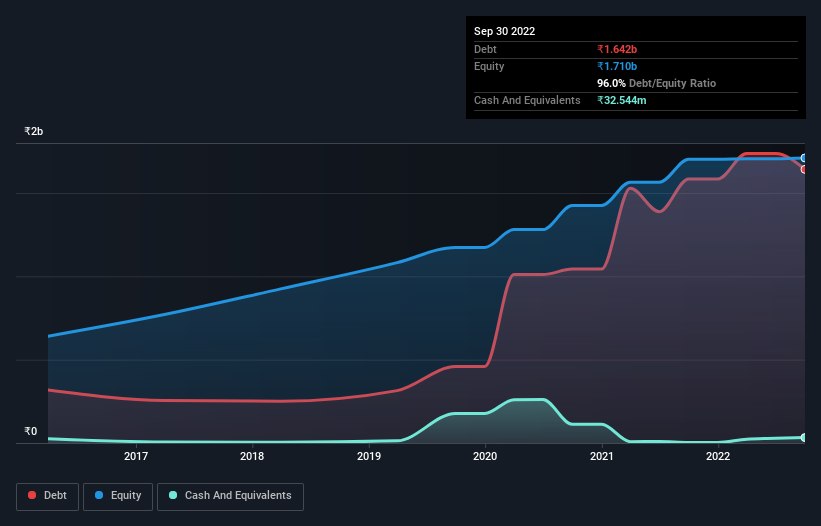
Task: Click the Equity row label in tooltip
Action: tap(489, 66)
